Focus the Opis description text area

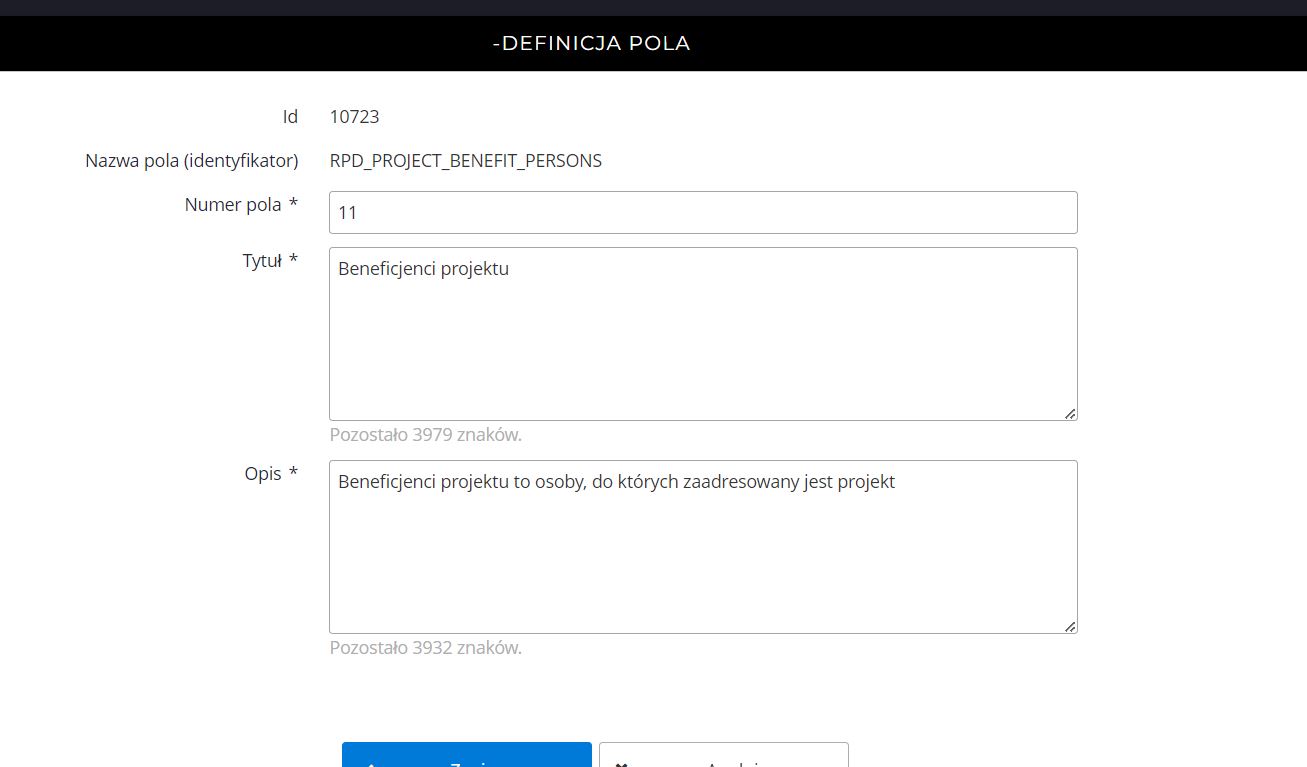702,547
